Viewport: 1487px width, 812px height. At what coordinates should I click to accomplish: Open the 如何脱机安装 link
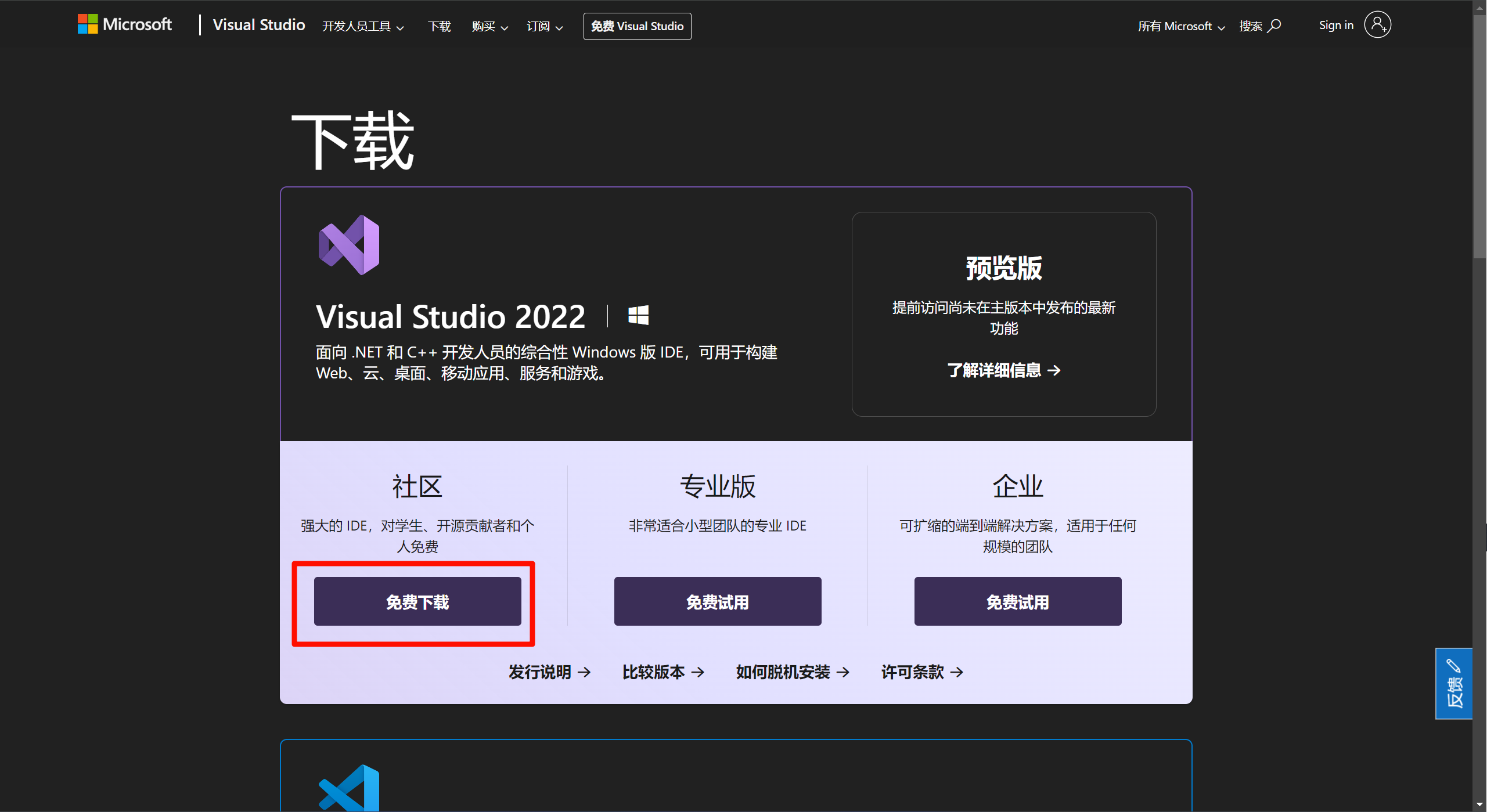[793, 672]
